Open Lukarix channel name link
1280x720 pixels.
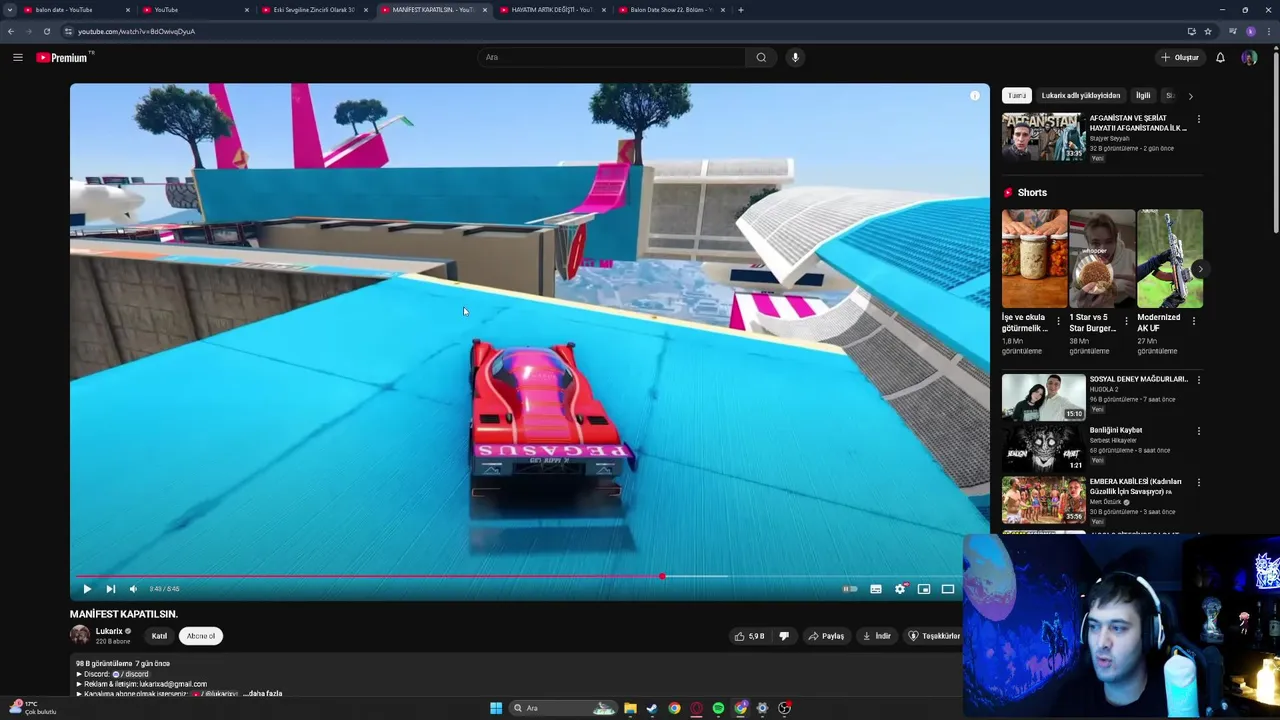point(109,631)
